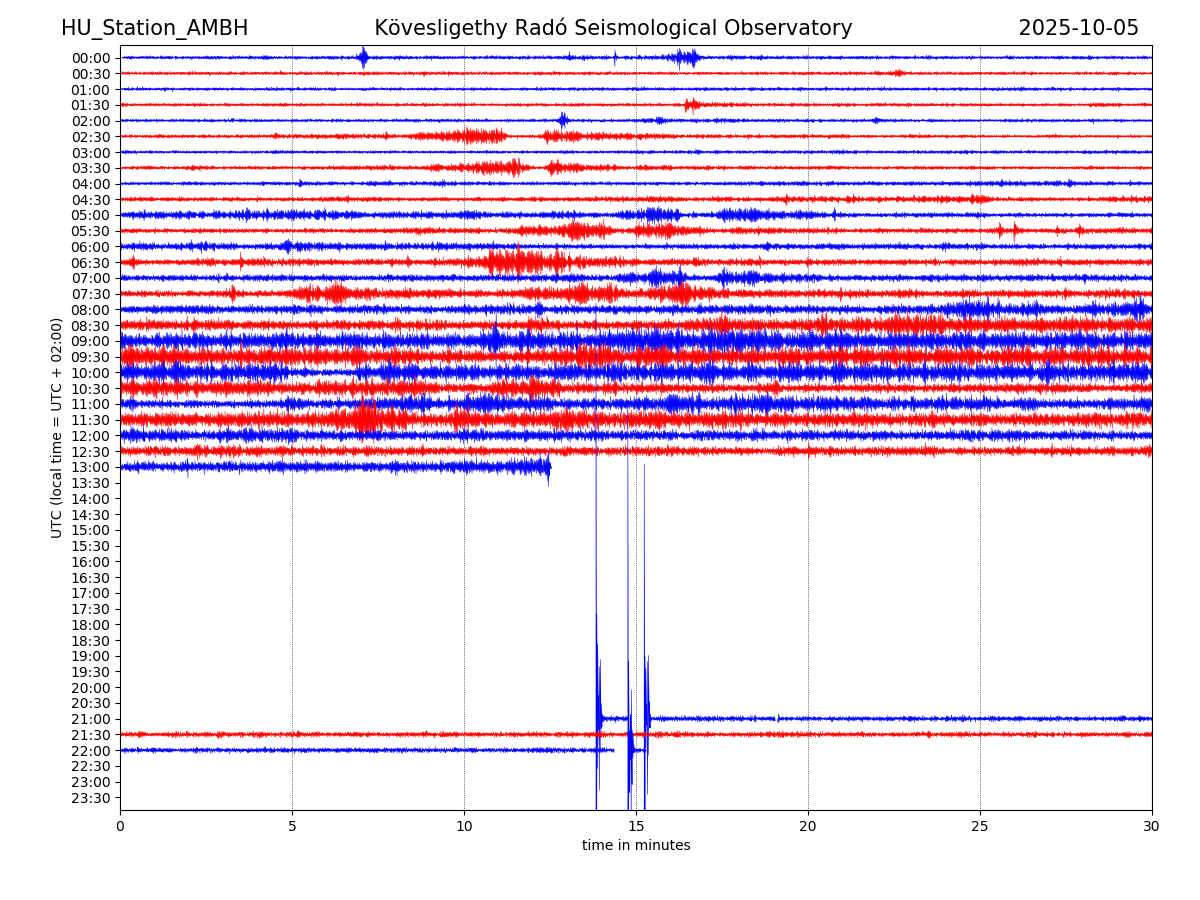Click the end burst of the 13:00 trace
1200x900 pixels.
544,467
